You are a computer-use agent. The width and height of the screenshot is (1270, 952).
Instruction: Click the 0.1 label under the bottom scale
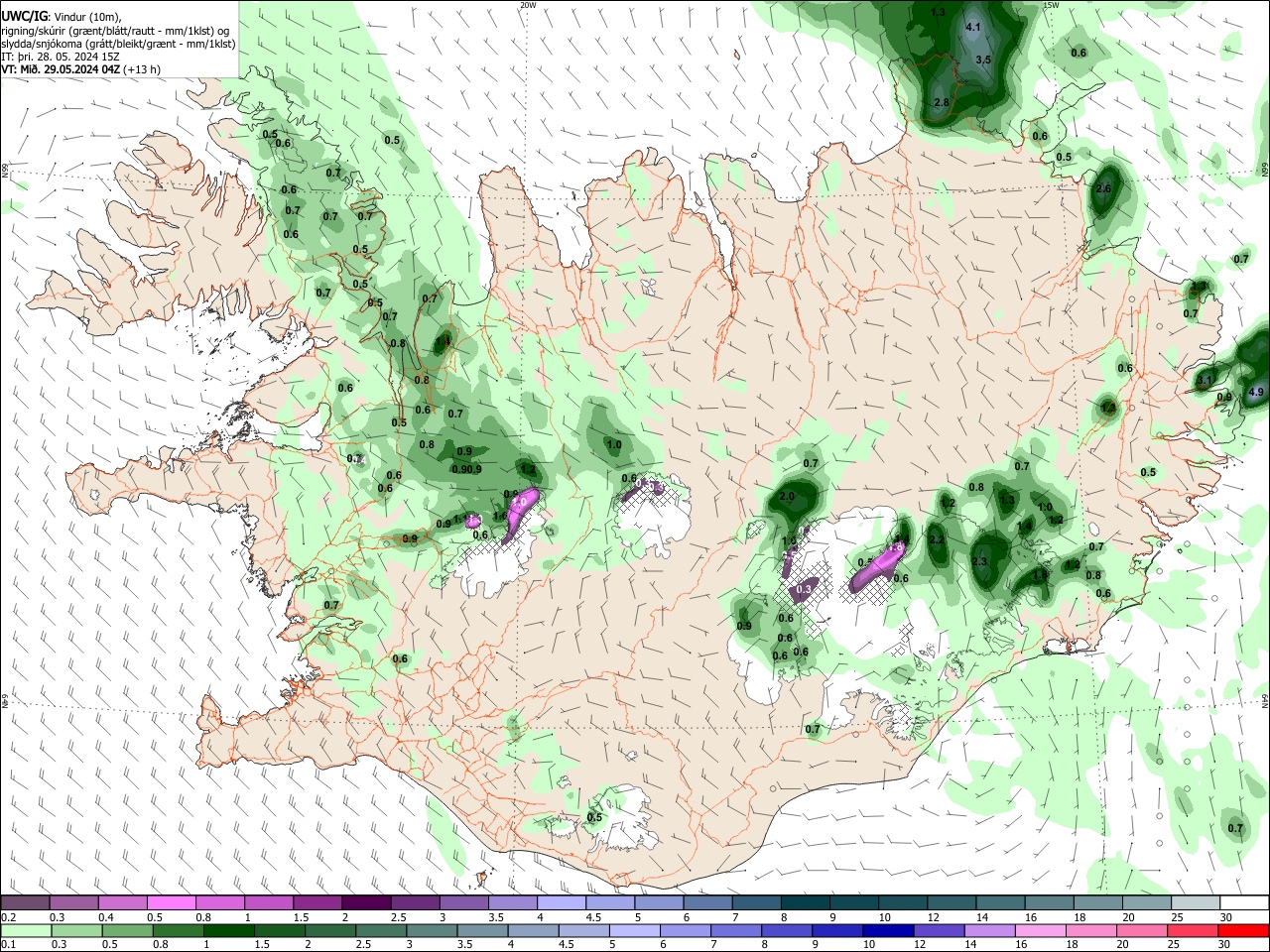click(x=7, y=945)
